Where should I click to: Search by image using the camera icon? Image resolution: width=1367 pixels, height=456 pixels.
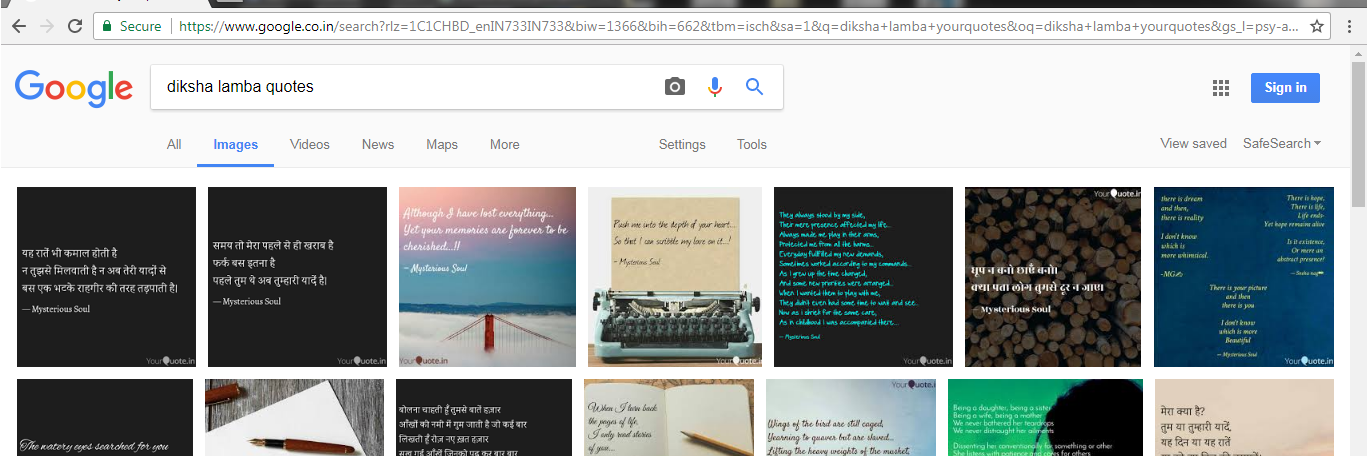point(675,87)
